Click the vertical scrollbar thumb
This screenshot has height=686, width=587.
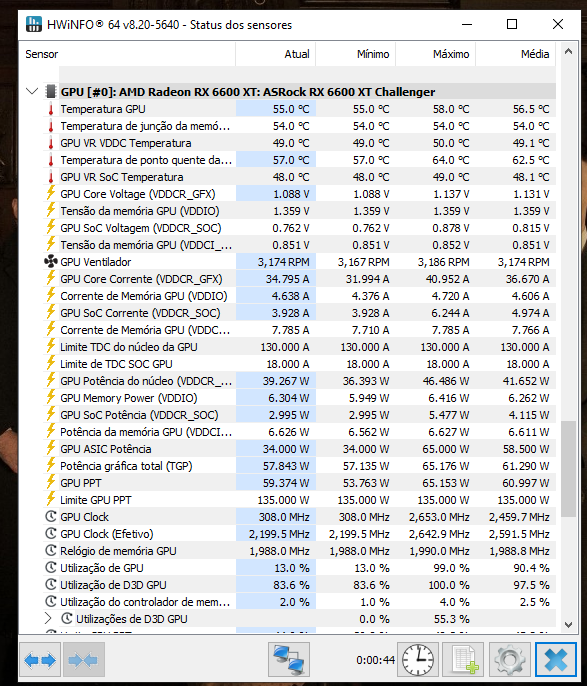[568, 469]
